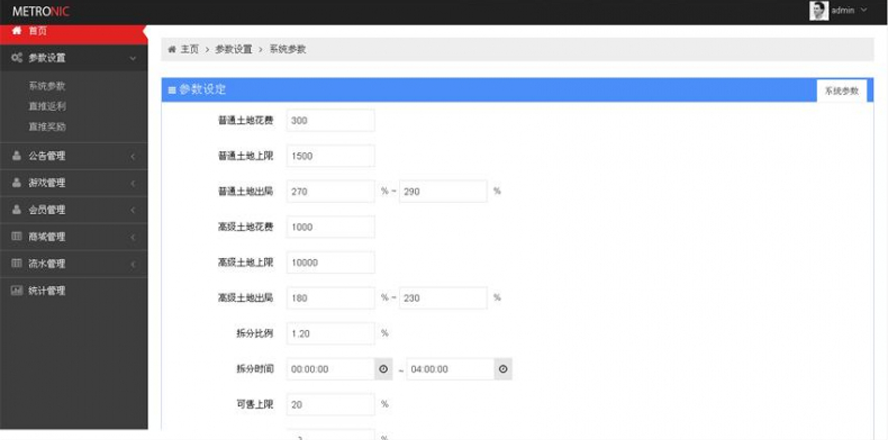The image size is (888, 440).
Task: Expand the 公告管理 menu chevron
Action: click(x=133, y=156)
